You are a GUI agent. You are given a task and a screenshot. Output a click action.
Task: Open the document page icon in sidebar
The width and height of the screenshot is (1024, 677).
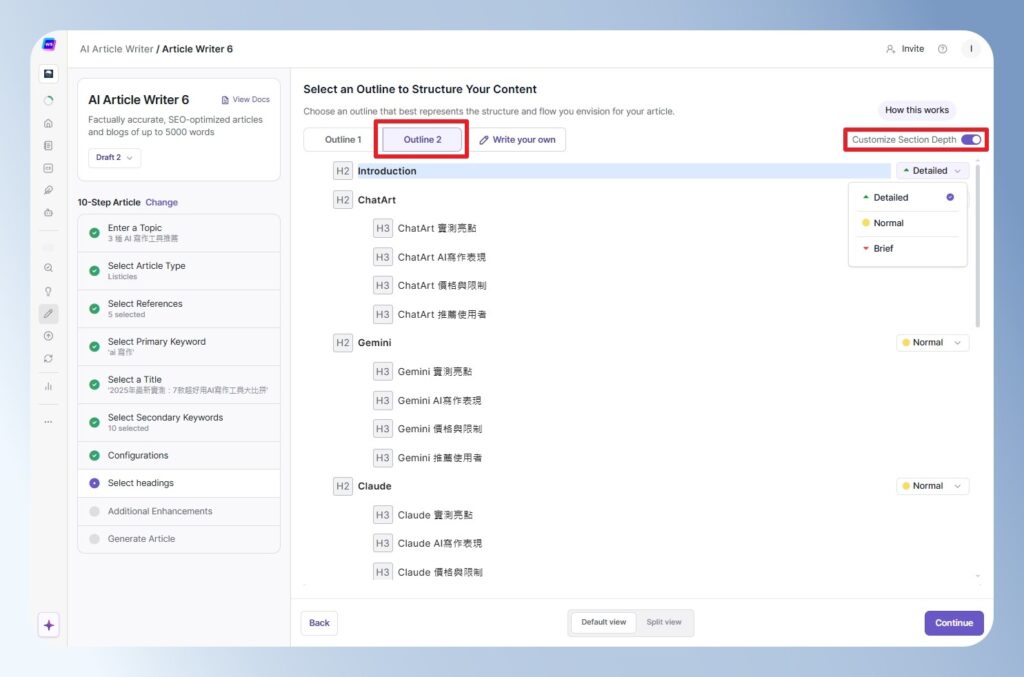coord(48,146)
